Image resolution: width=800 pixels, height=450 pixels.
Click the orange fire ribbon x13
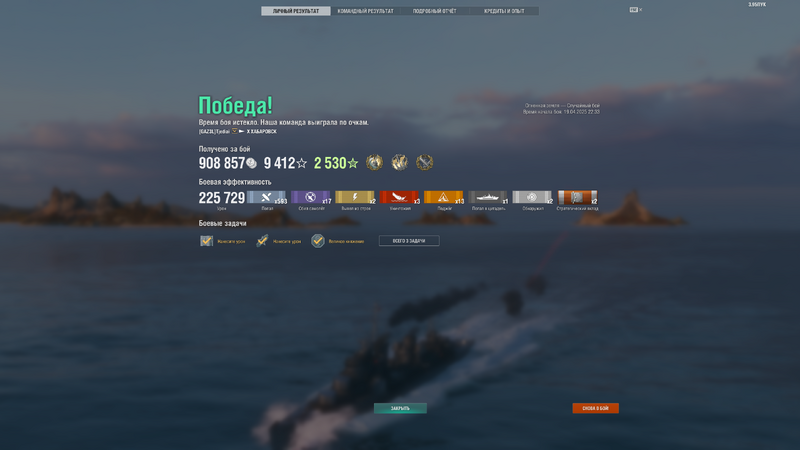pyautogui.click(x=444, y=197)
